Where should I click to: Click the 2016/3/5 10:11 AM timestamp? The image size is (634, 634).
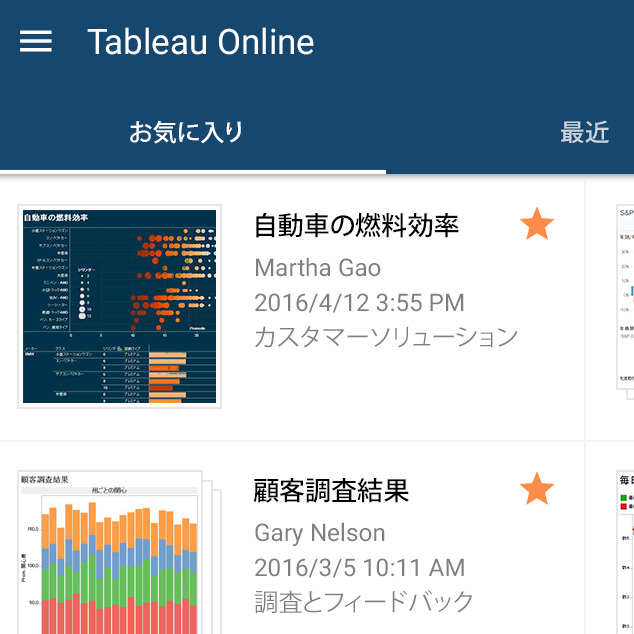(x=359, y=567)
